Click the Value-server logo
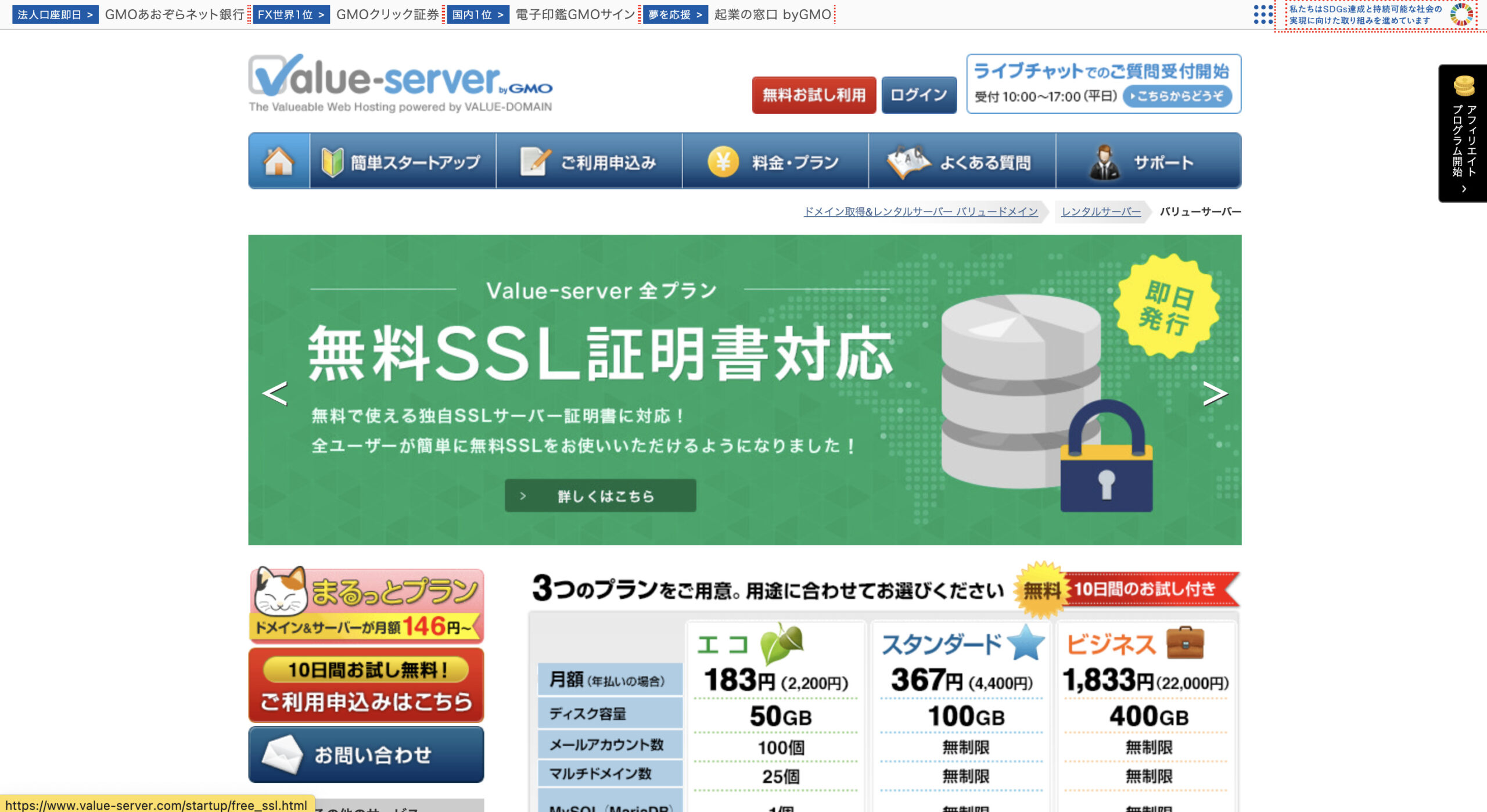Viewport: 1487px width, 812px height. click(400, 83)
